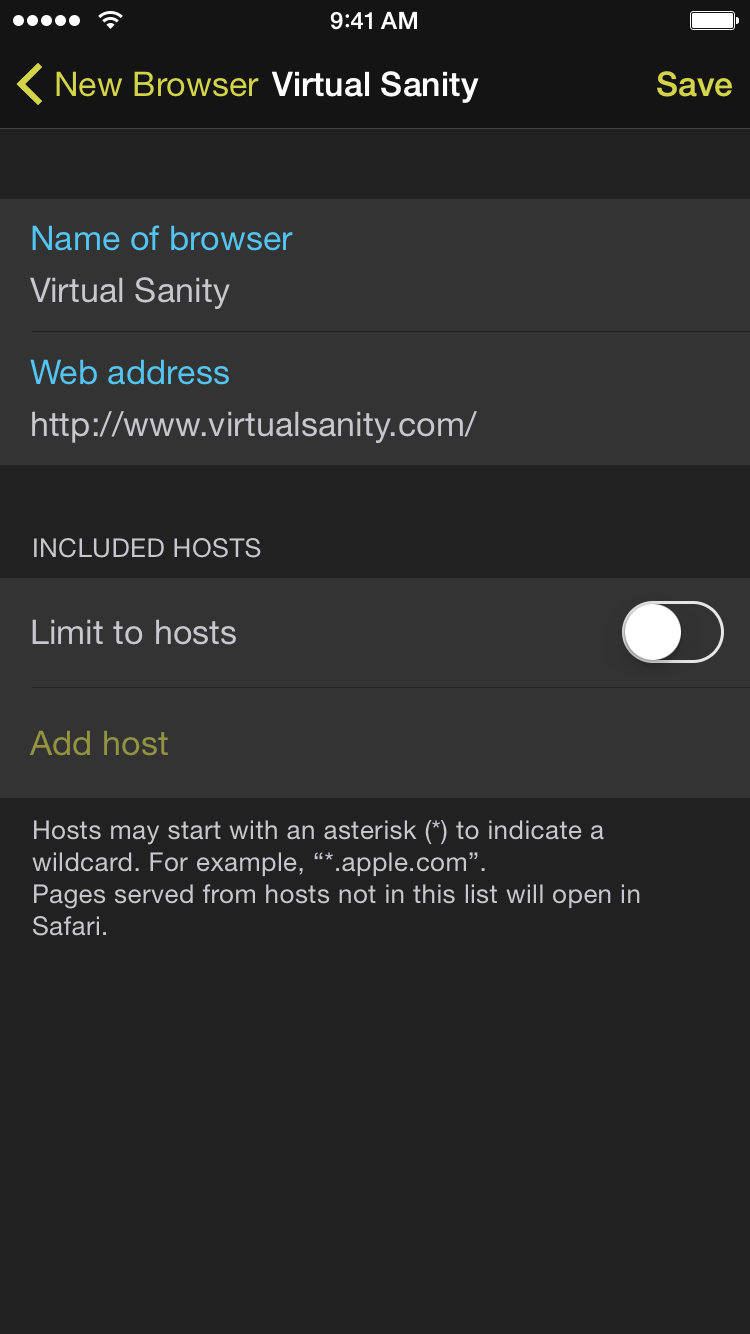Image resolution: width=750 pixels, height=1334 pixels.
Task: Tap the Virtual Sanity navigation title
Action: tap(375, 84)
